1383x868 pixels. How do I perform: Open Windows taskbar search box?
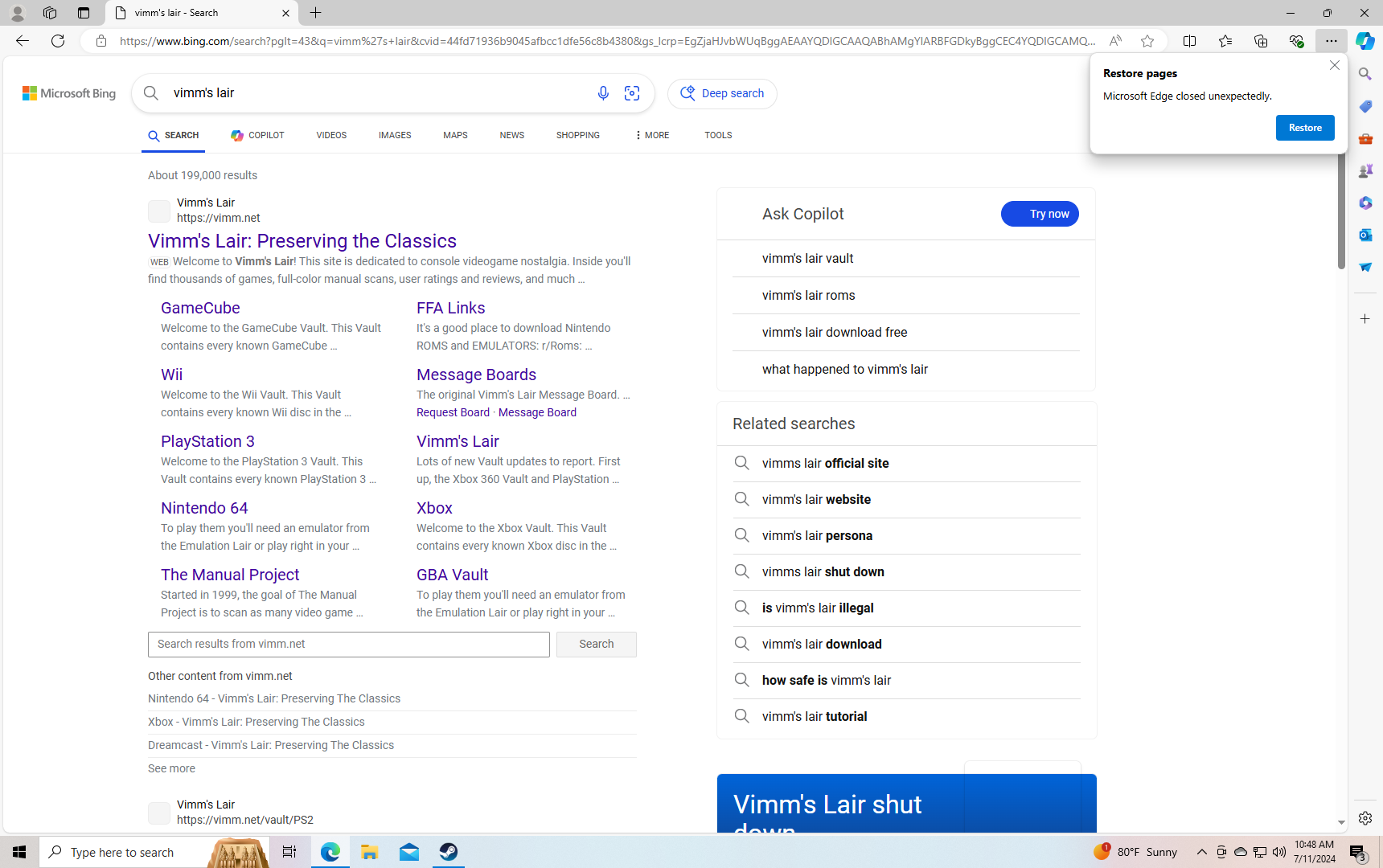click(154, 852)
